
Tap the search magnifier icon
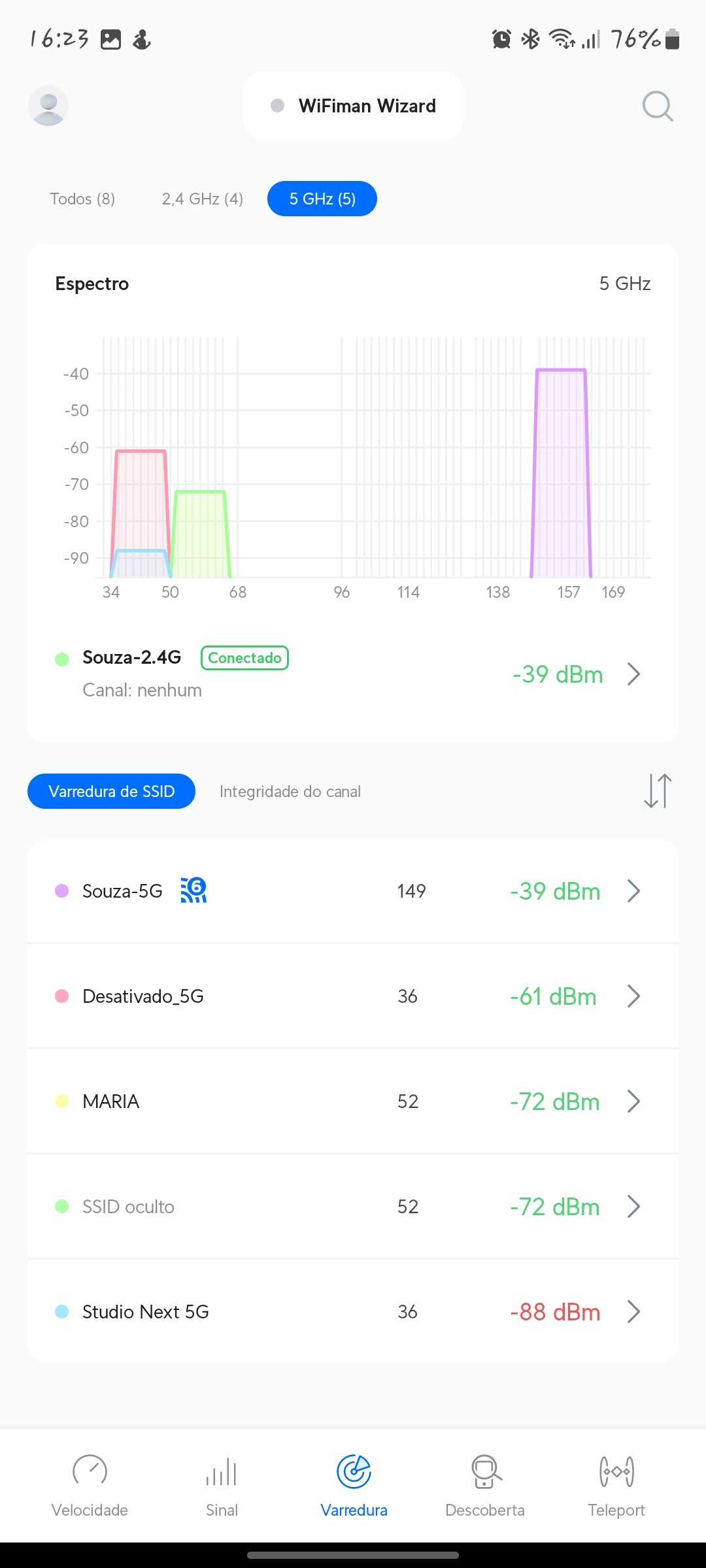coord(657,106)
